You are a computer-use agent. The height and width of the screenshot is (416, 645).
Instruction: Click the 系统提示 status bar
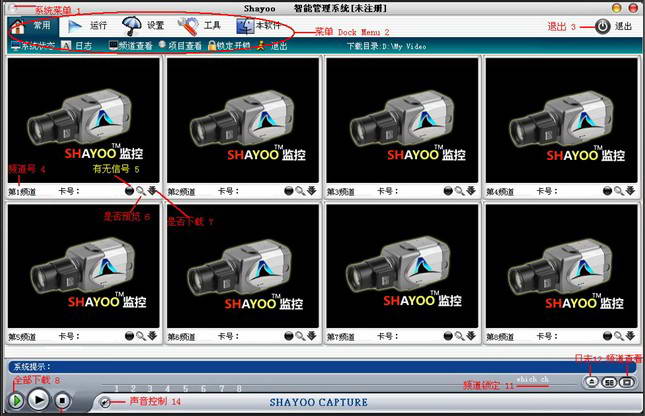tap(322, 367)
